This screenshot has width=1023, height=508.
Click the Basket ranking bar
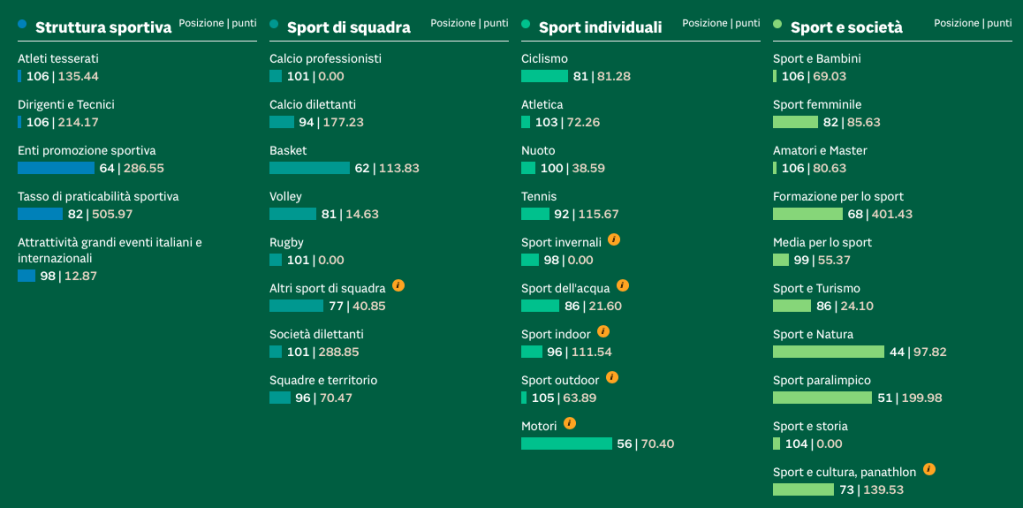[309, 168]
